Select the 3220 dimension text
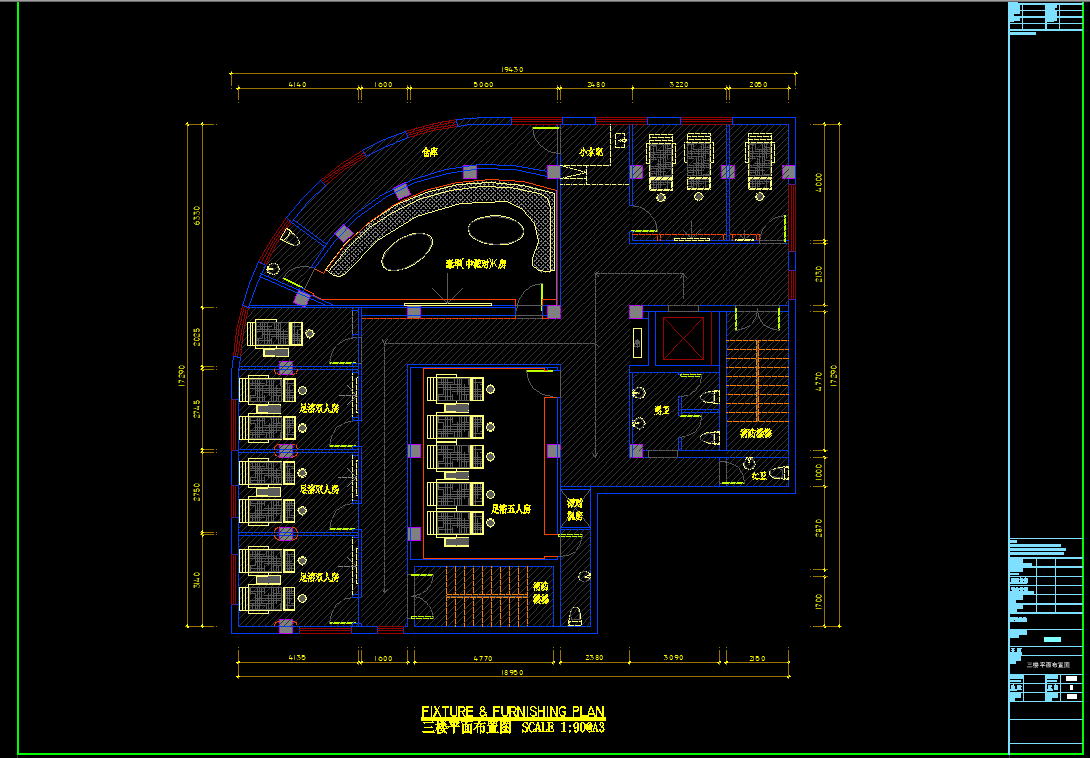Screen dimensions: 1090x758 [x=678, y=85]
